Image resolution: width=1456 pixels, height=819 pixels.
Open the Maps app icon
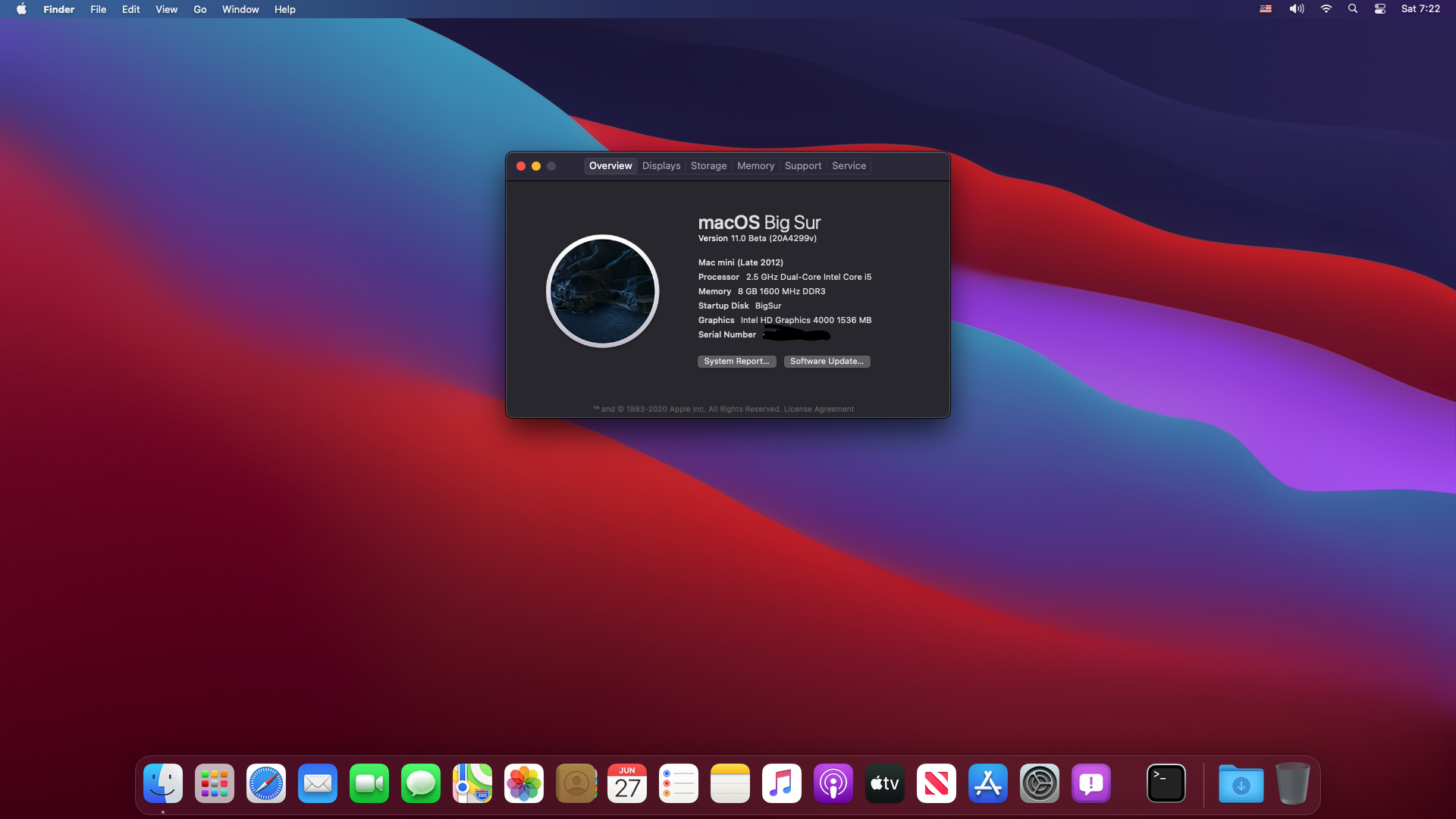(472, 783)
